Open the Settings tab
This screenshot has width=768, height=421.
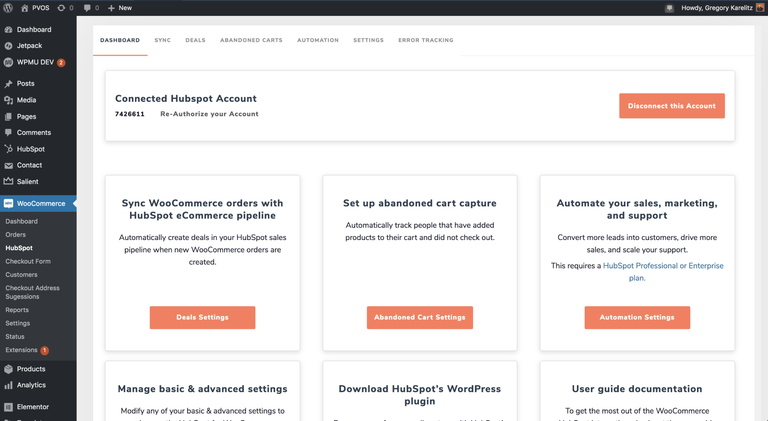coord(368,40)
